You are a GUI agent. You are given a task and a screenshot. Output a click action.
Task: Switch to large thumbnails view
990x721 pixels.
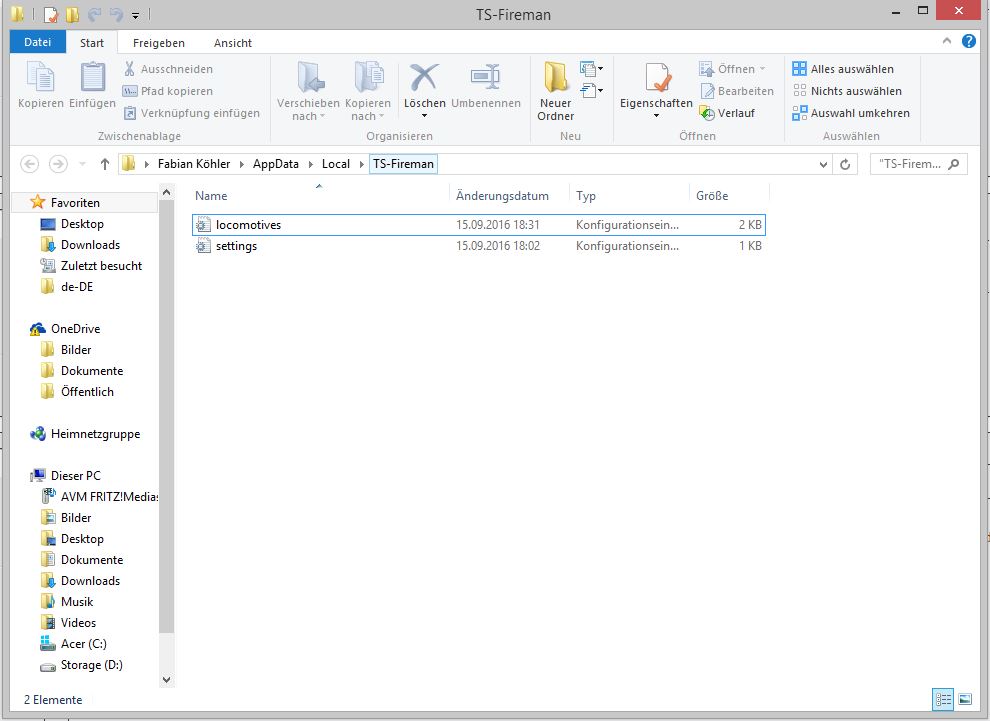[965, 699]
